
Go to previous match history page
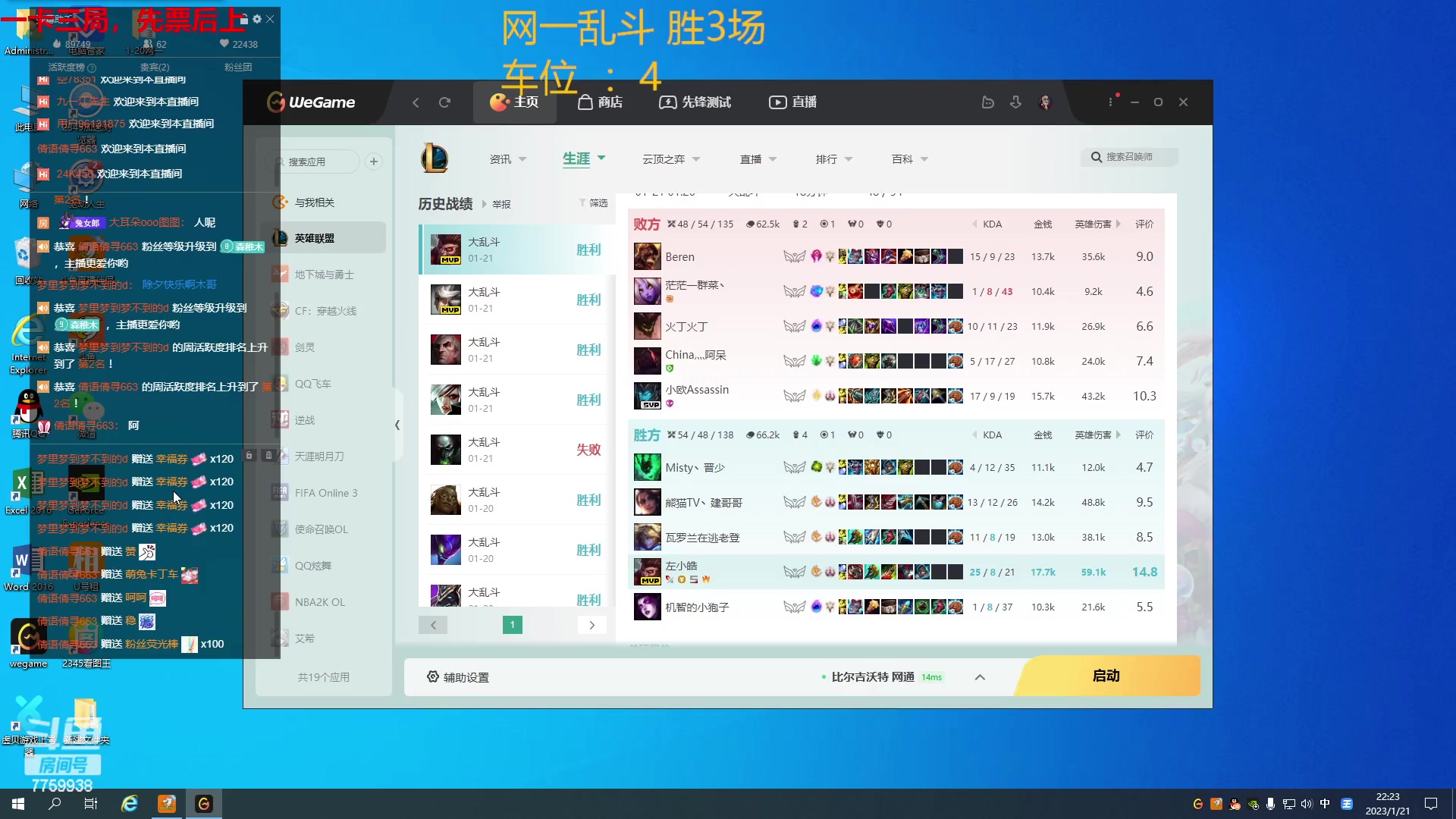433,625
